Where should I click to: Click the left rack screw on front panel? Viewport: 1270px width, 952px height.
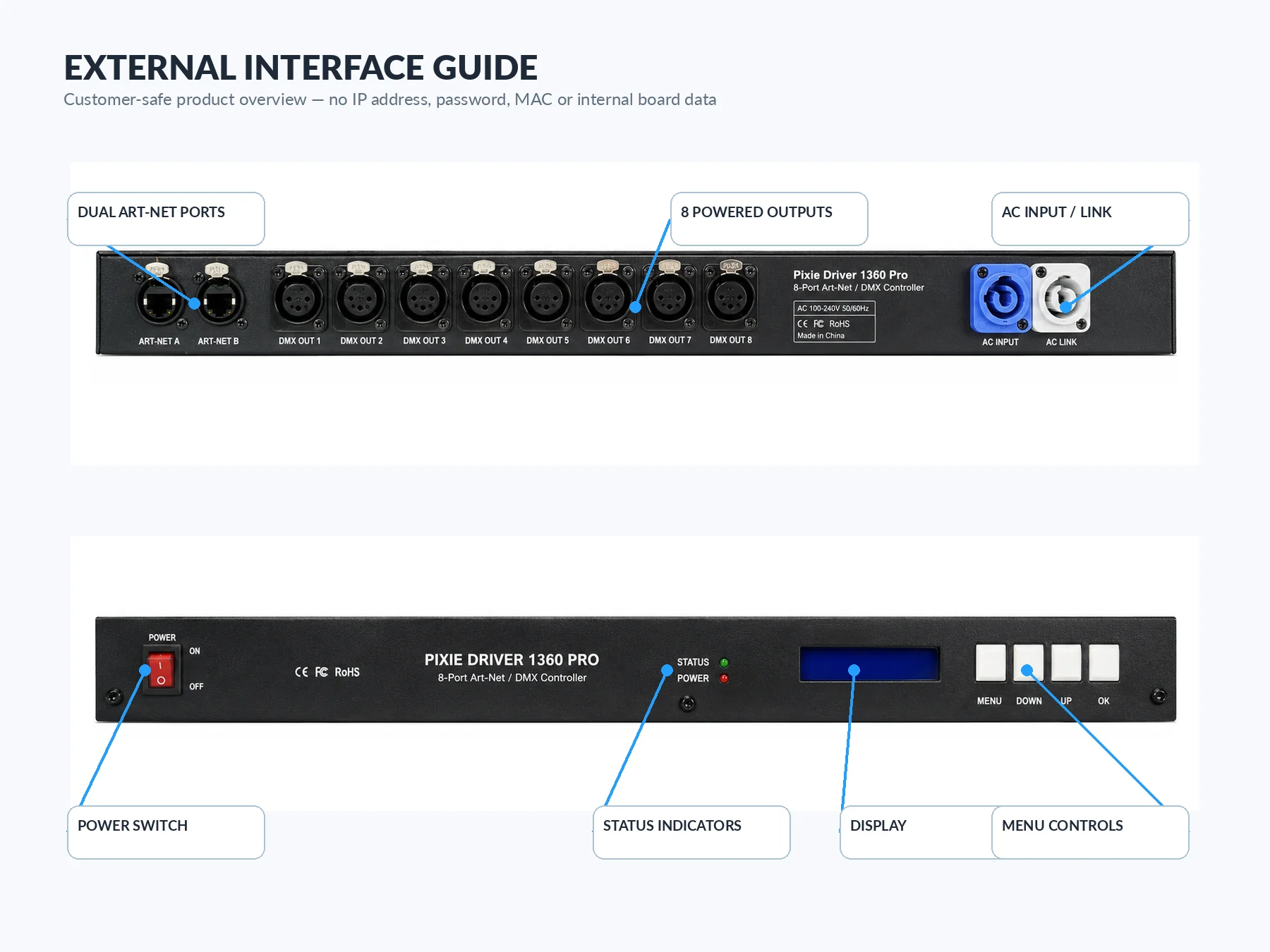[x=114, y=697]
